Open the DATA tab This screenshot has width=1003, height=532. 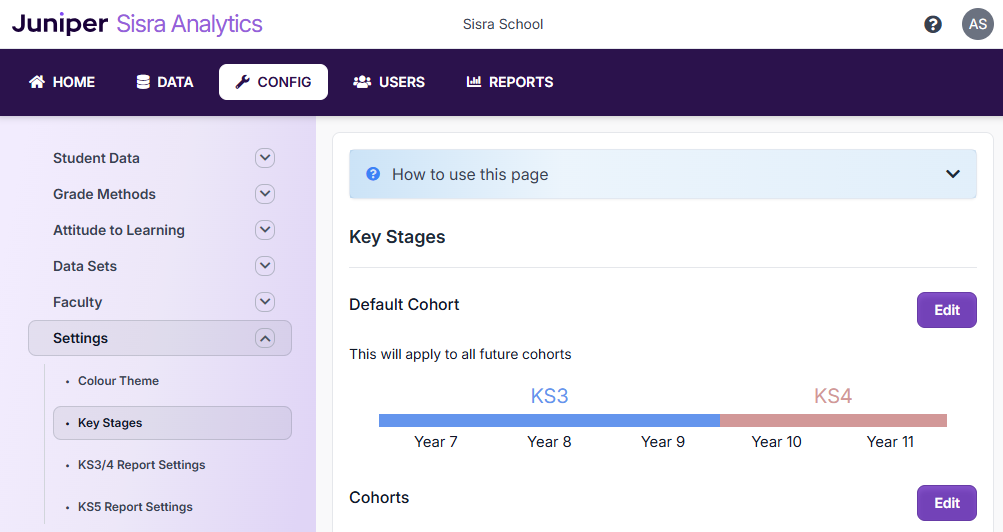pyautogui.click(x=165, y=82)
